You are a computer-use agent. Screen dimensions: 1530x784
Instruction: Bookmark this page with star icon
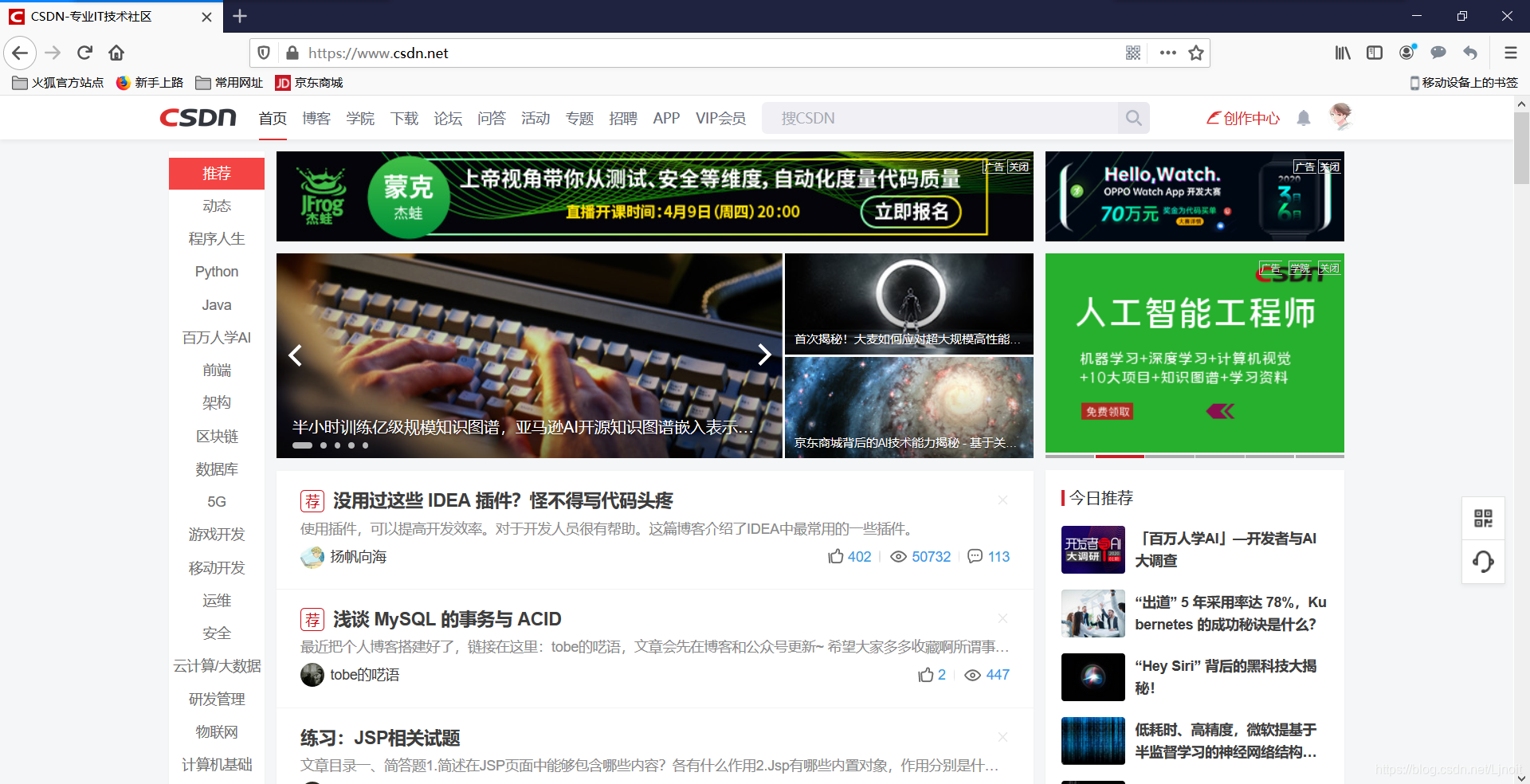click(x=1196, y=53)
